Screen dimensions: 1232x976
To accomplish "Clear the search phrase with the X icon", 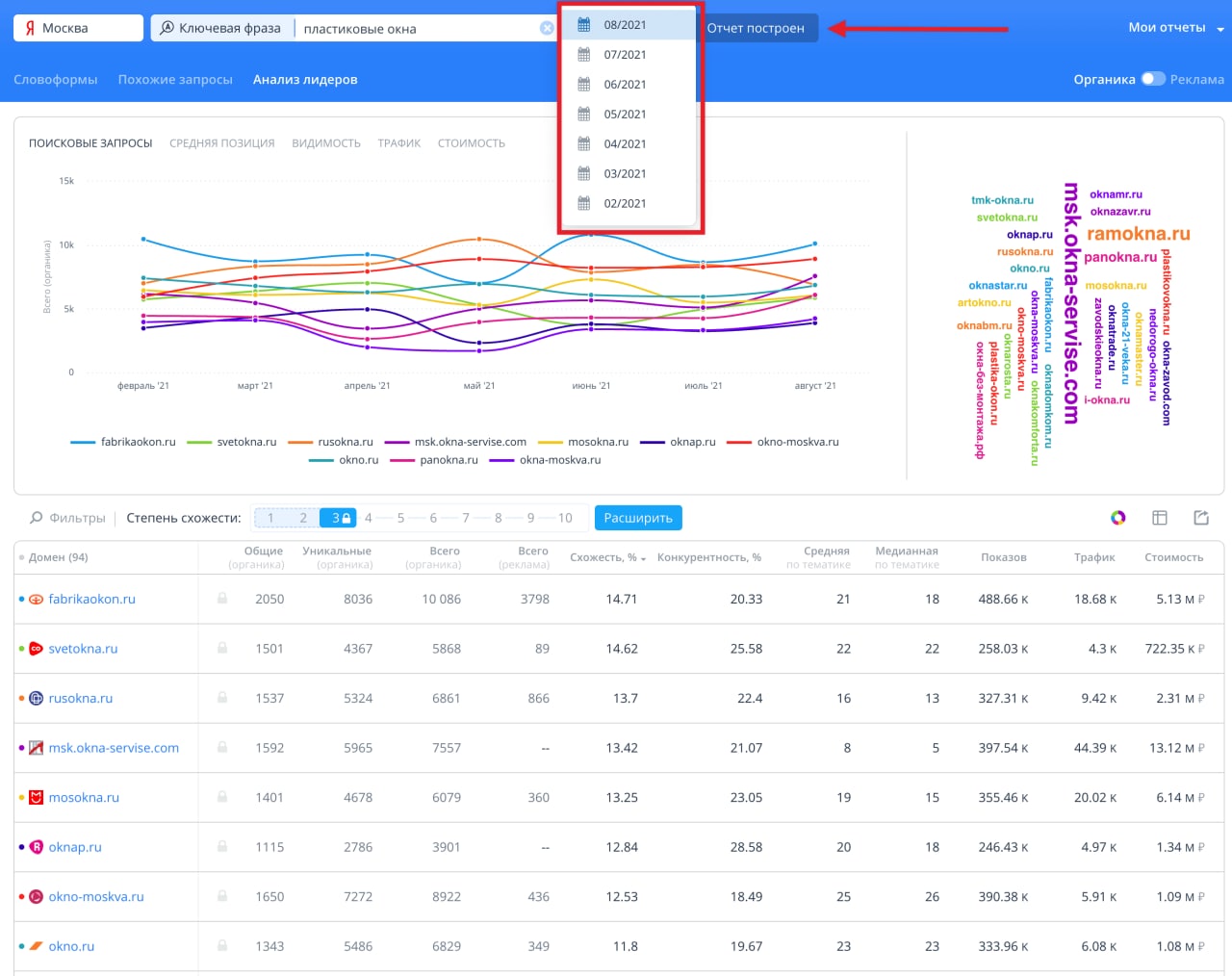I will pyautogui.click(x=547, y=28).
